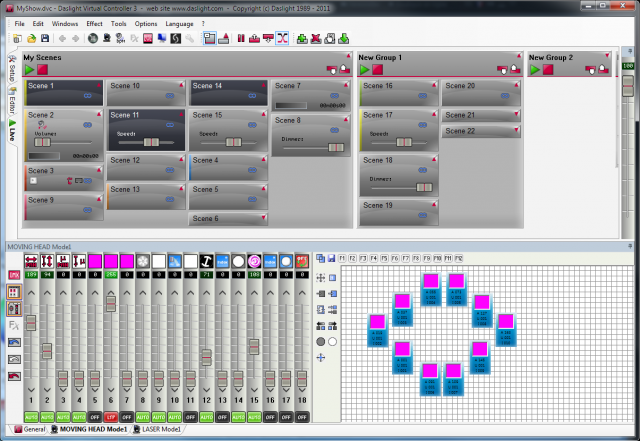Open the show file folder icon
This screenshot has width=640, height=441.
click(32, 38)
